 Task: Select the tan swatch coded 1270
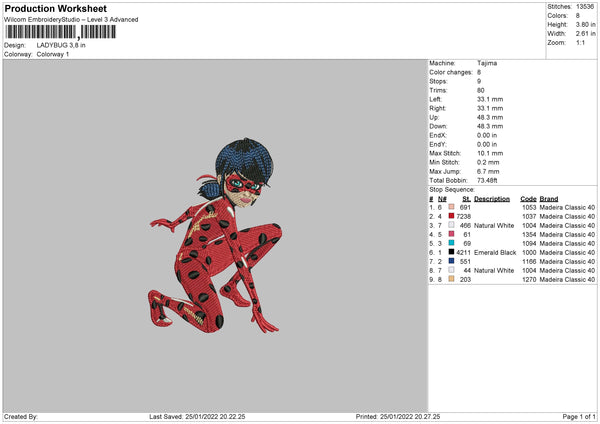tap(452, 279)
